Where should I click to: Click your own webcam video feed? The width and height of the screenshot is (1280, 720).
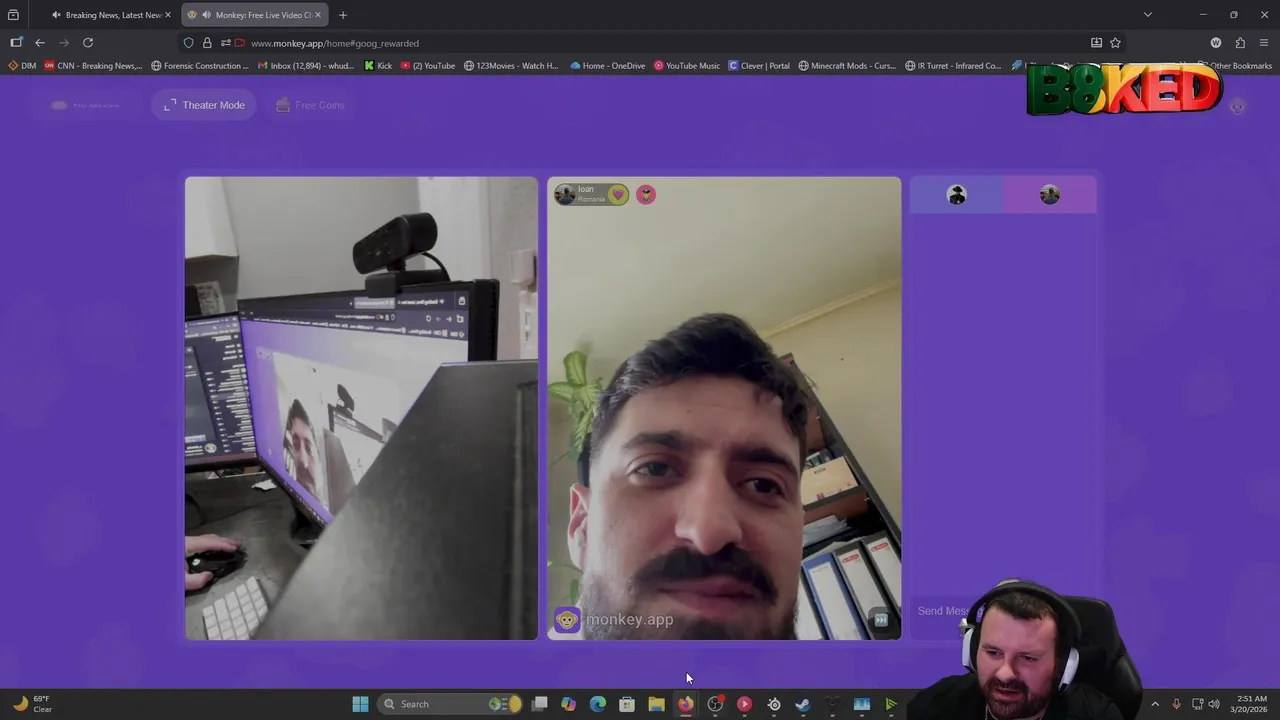pos(361,408)
